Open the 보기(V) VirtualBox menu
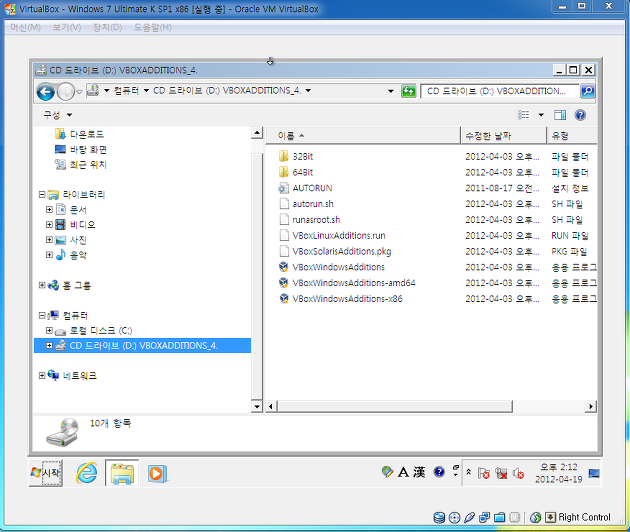The height and width of the screenshot is (532, 630). point(67,27)
